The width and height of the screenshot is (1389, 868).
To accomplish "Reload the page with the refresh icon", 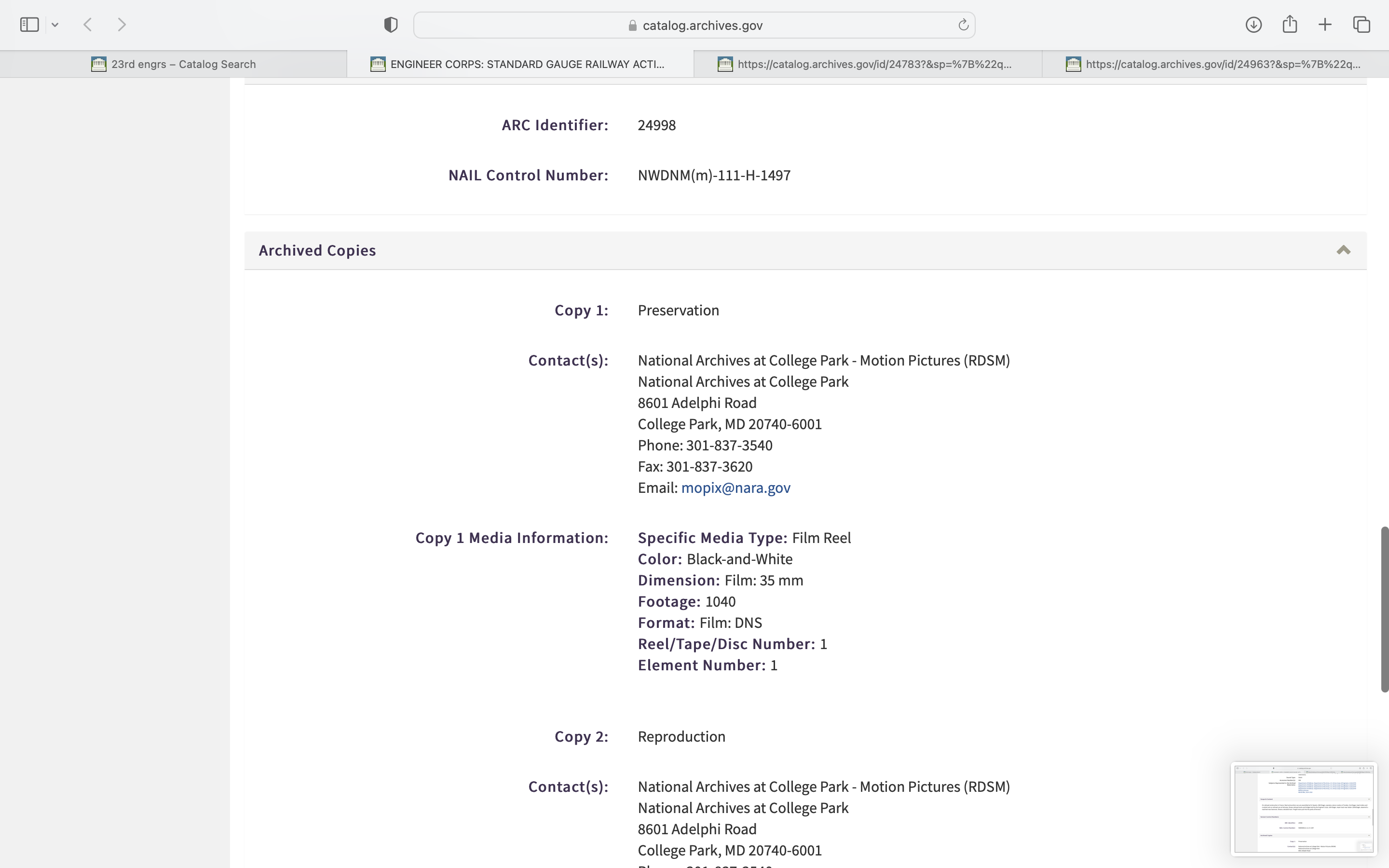I will [963, 25].
